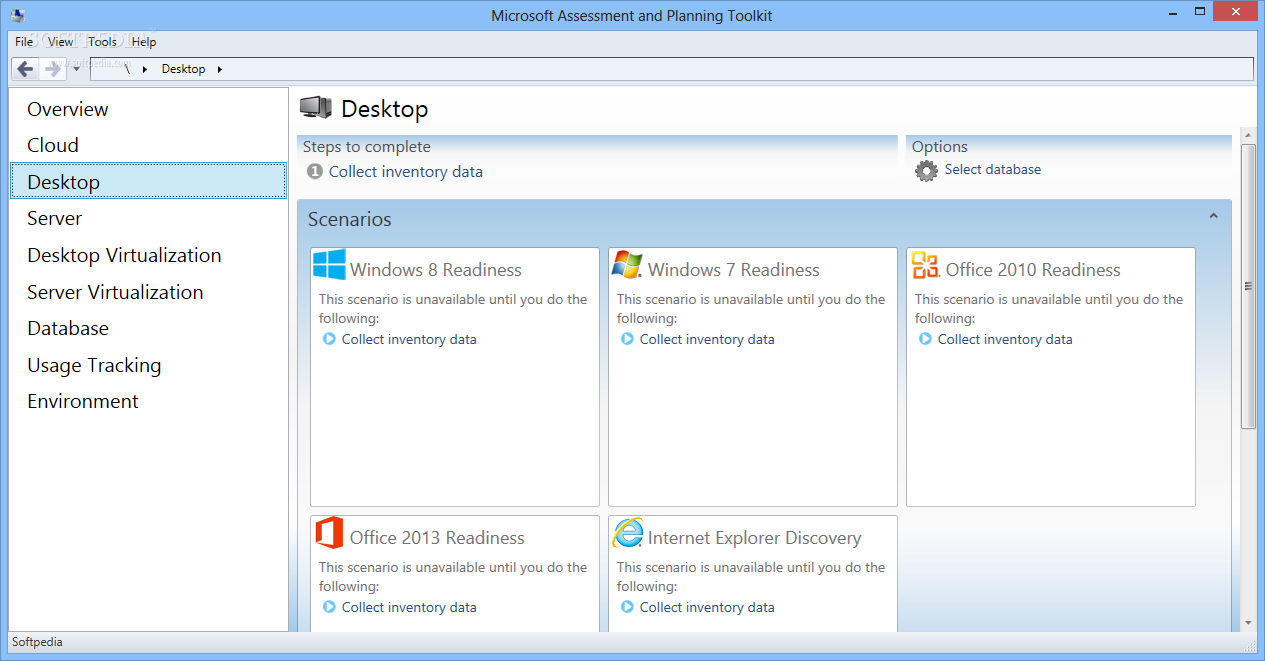This screenshot has height=661, width=1265.
Task: Click the Select database link
Action: pos(993,169)
